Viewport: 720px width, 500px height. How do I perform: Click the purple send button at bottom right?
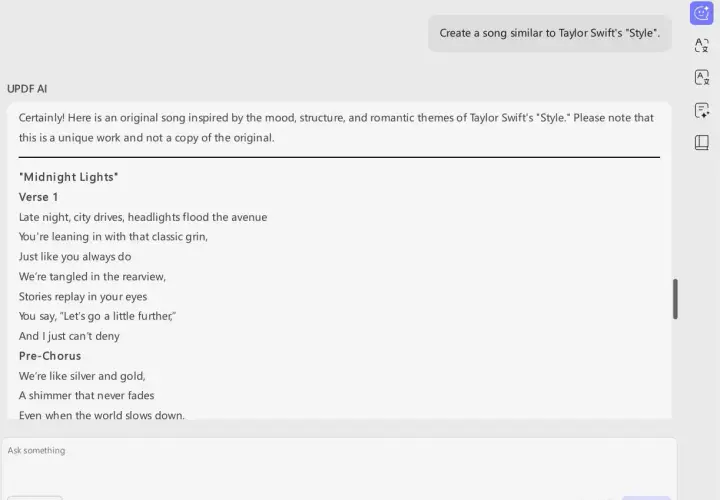click(x=646, y=498)
